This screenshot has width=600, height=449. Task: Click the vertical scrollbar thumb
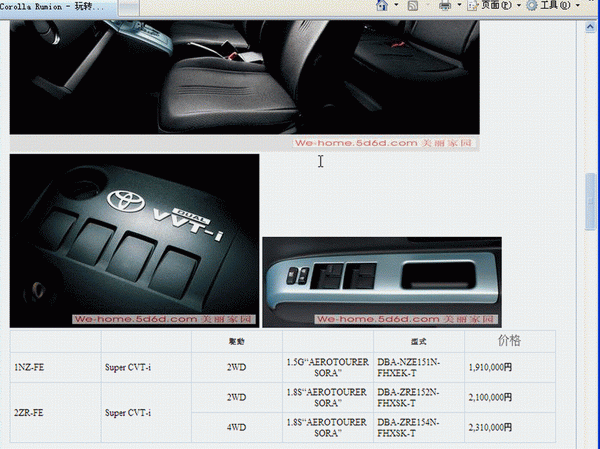(x=590, y=201)
